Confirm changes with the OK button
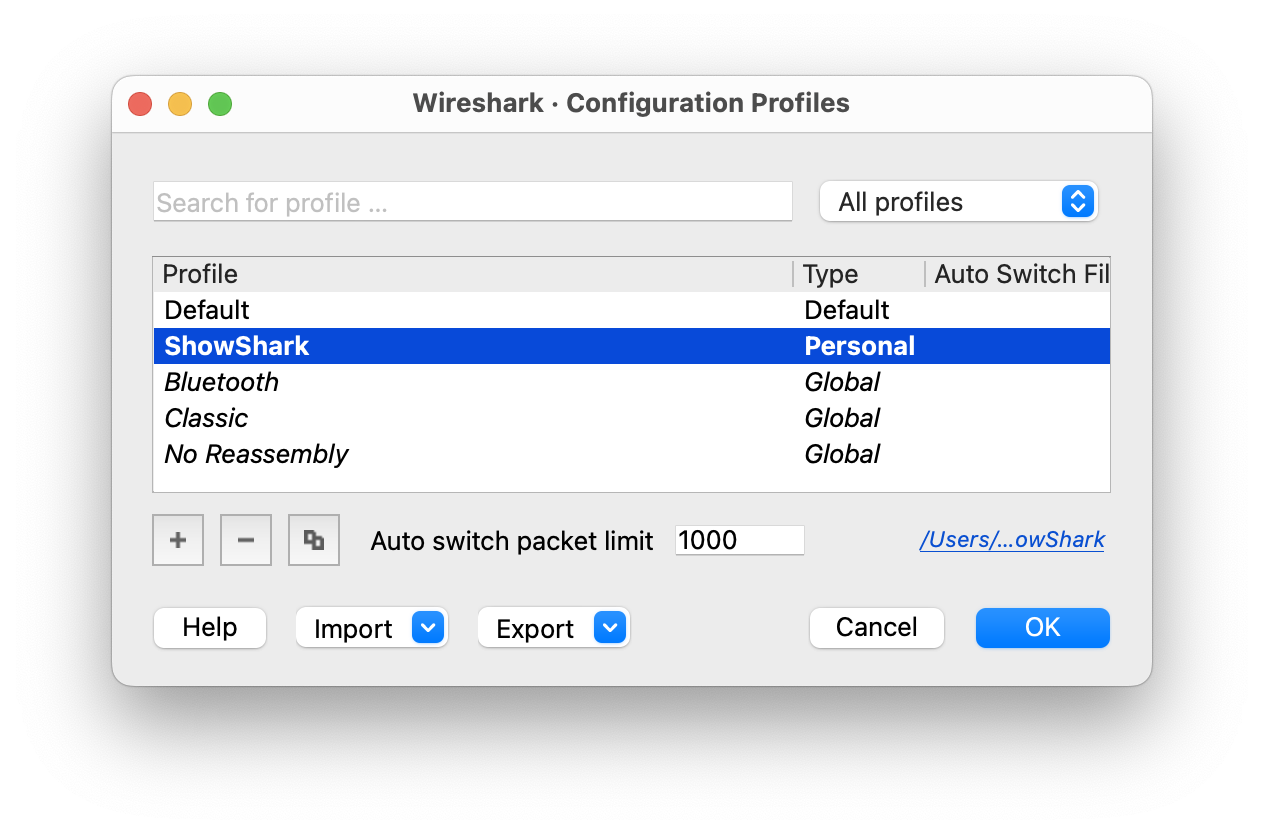This screenshot has height=834, width=1264. 1042,627
